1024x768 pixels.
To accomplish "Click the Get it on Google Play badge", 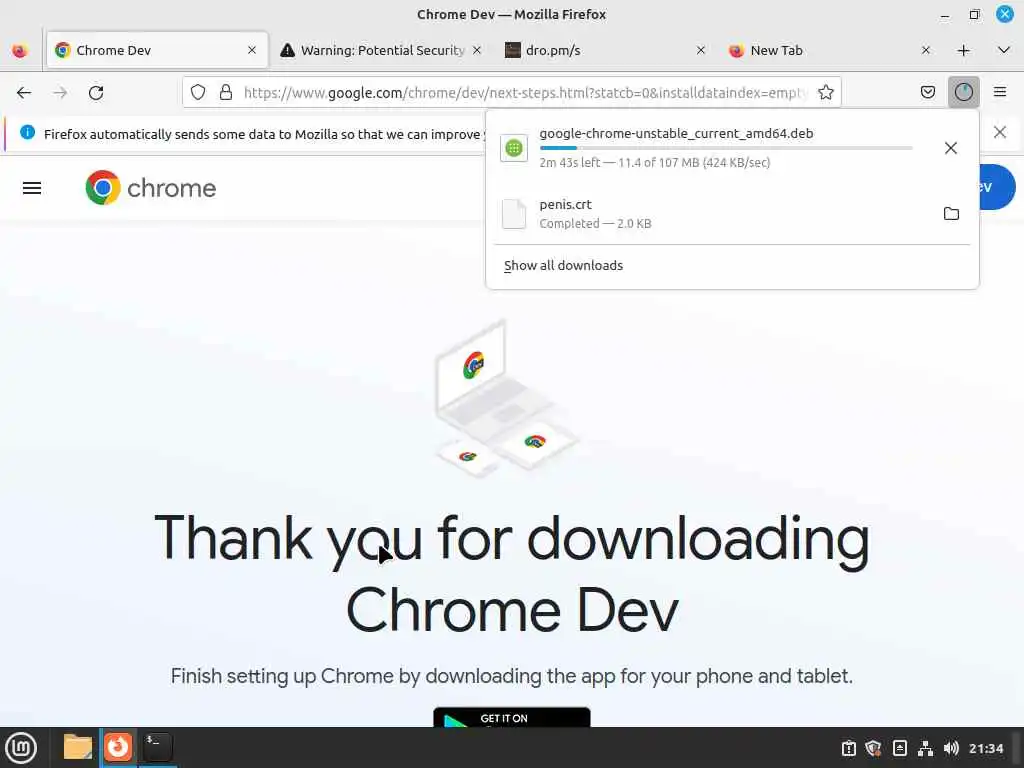I will coord(512,717).
